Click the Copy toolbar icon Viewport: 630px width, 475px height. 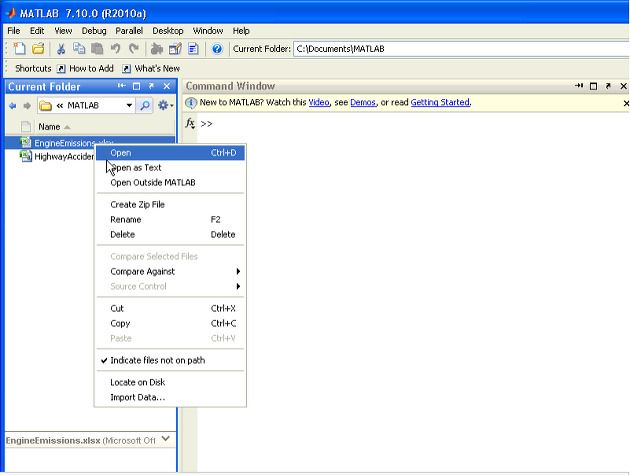(79, 49)
